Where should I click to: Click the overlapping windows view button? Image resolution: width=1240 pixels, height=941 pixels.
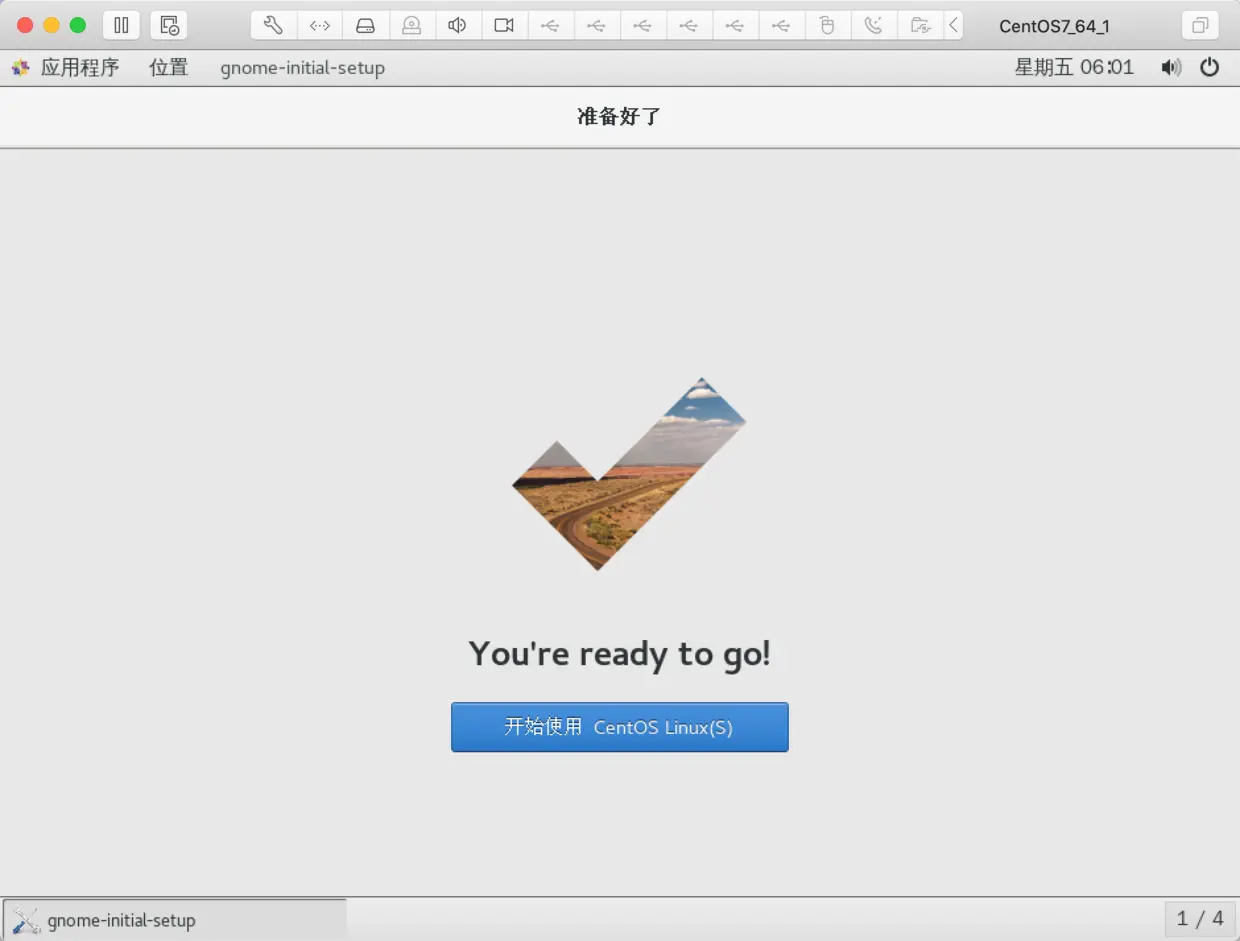click(x=1199, y=25)
